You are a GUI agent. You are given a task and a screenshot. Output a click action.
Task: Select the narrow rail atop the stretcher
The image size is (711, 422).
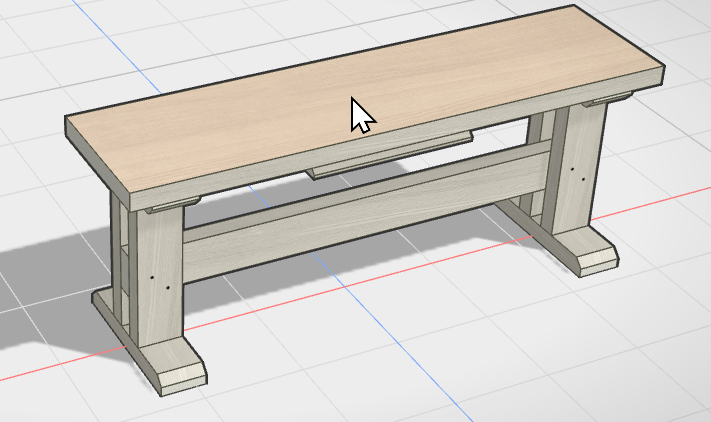click(x=365, y=188)
